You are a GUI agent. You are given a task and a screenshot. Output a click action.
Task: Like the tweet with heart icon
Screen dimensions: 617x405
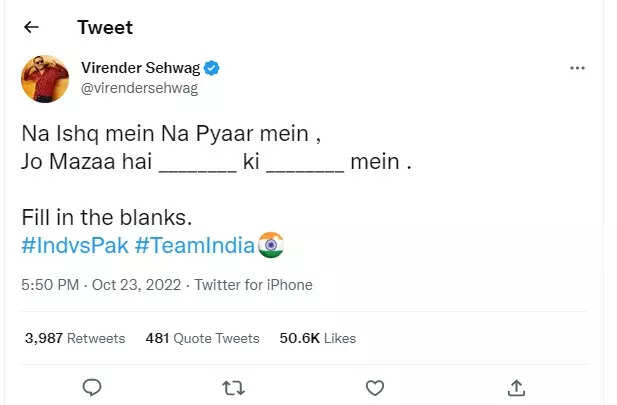(374, 386)
